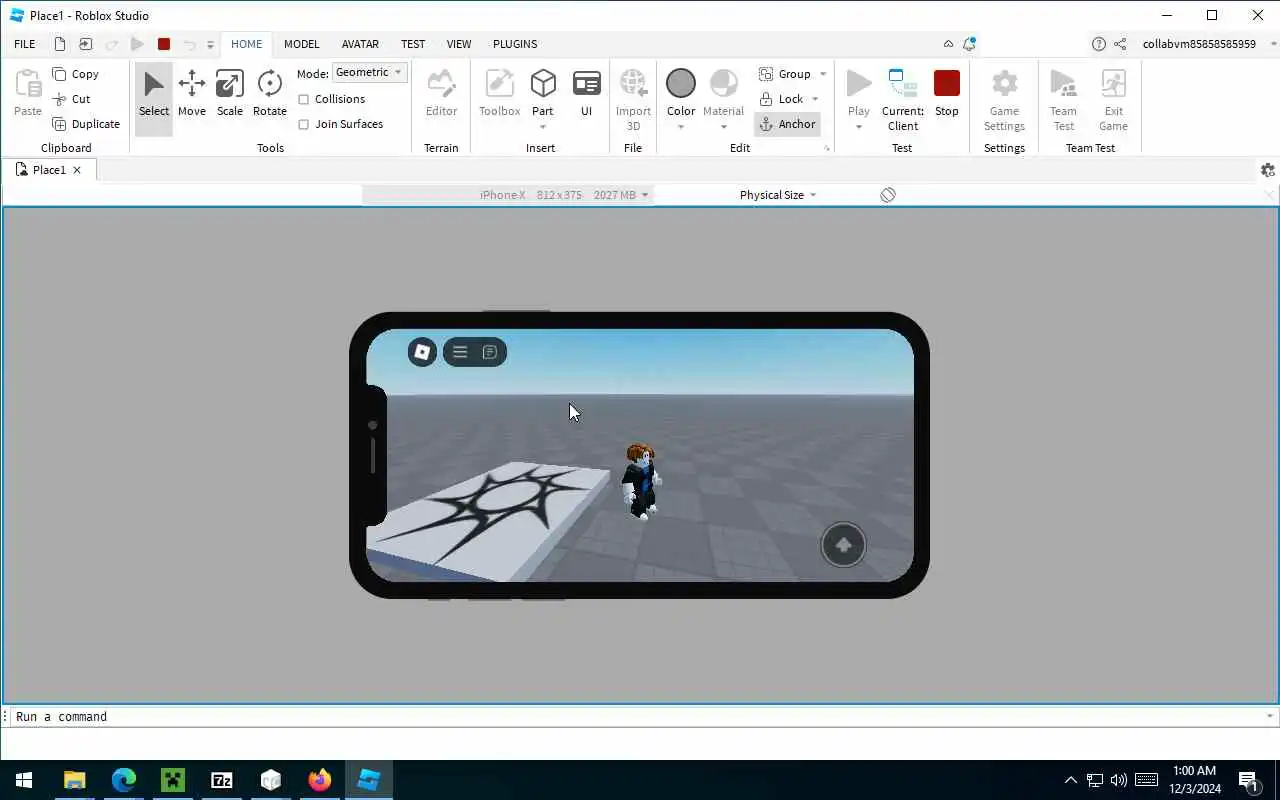Screen dimensions: 1280x800
Task: Copy the selection
Action: pyautogui.click(x=76, y=74)
